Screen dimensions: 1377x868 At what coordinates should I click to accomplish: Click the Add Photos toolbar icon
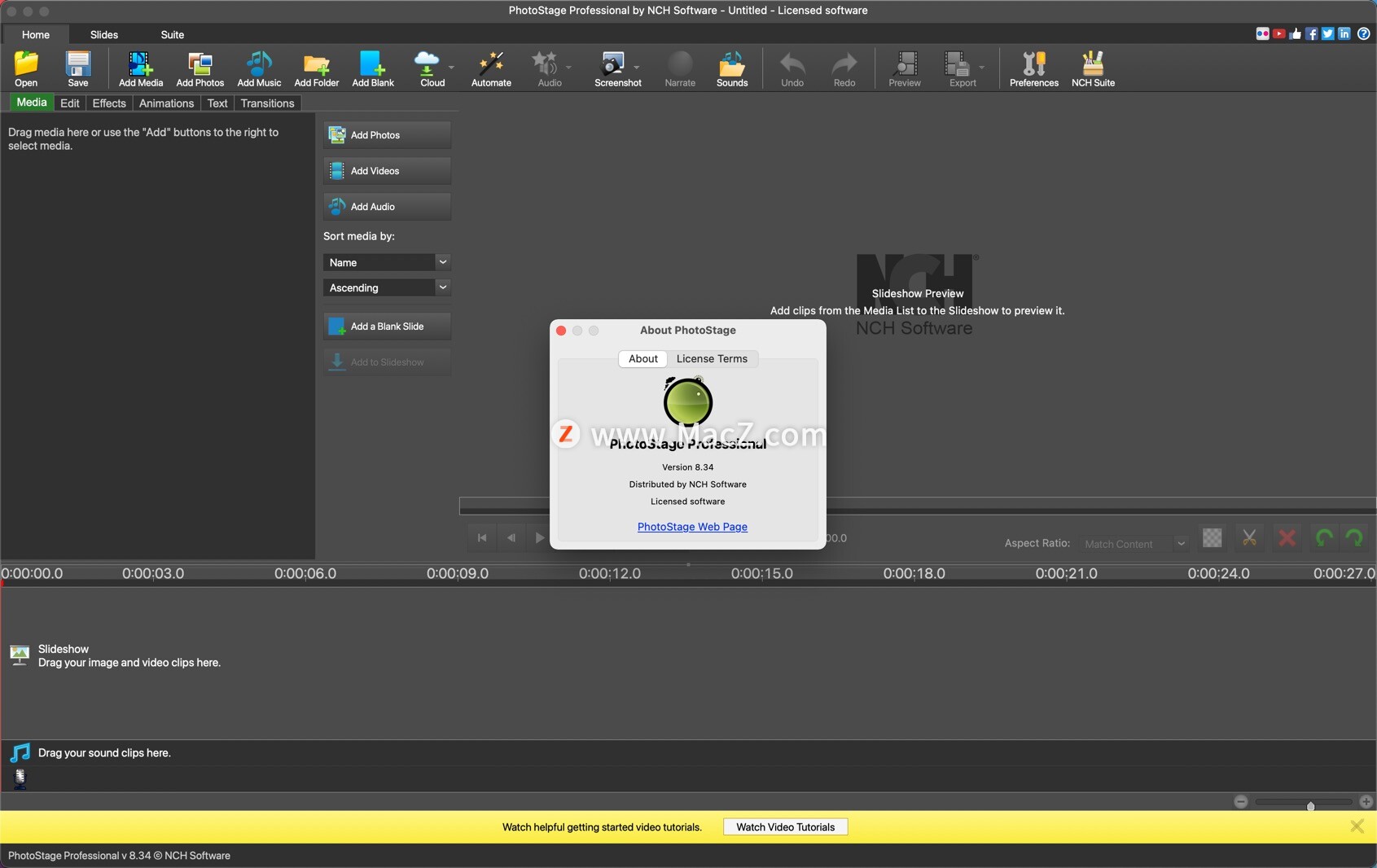click(x=200, y=69)
